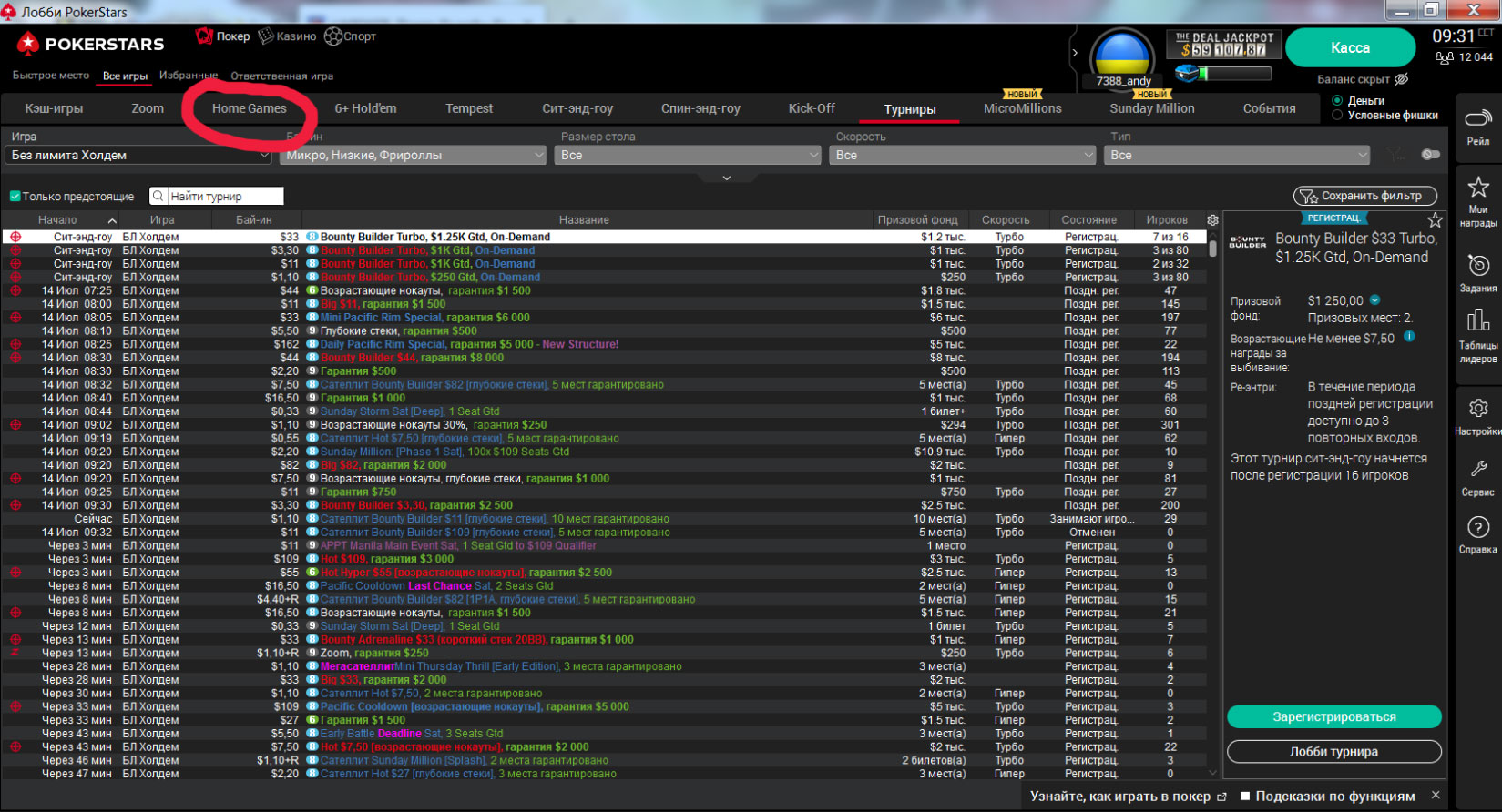Click the Касса button
This screenshot has width=1502, height=812.
[x=1350, y=47]
